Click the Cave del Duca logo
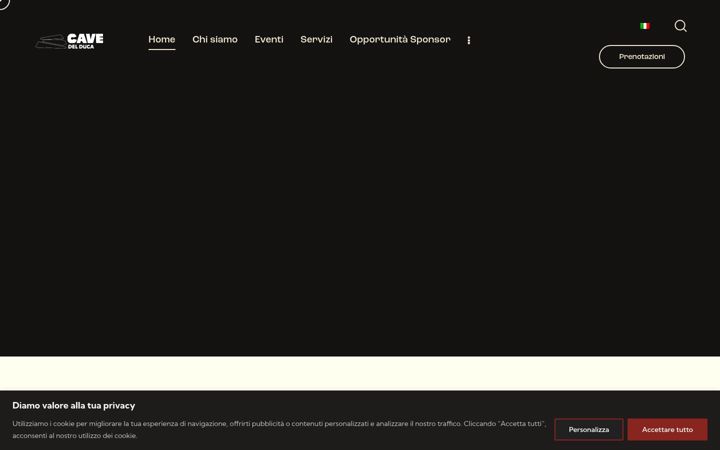 click(69, 41)
